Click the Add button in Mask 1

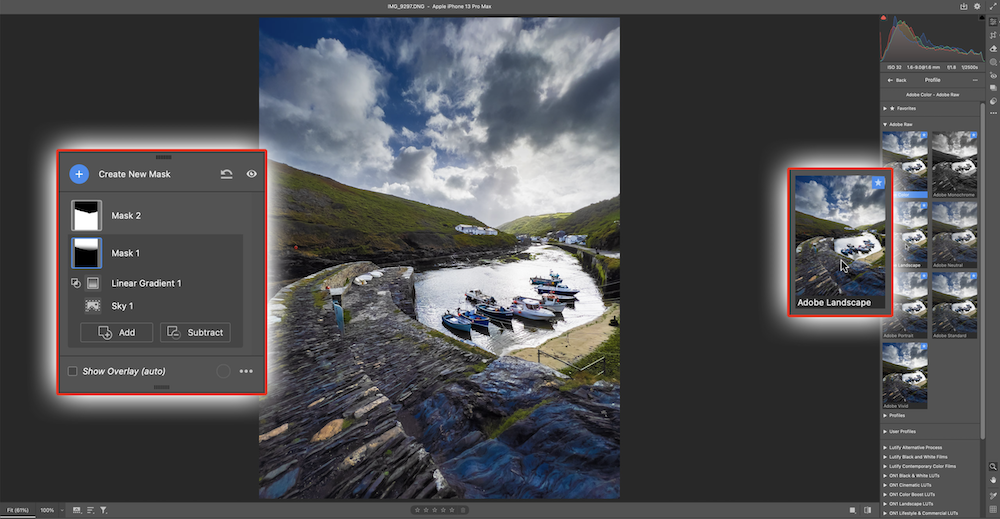pos(117,332)
